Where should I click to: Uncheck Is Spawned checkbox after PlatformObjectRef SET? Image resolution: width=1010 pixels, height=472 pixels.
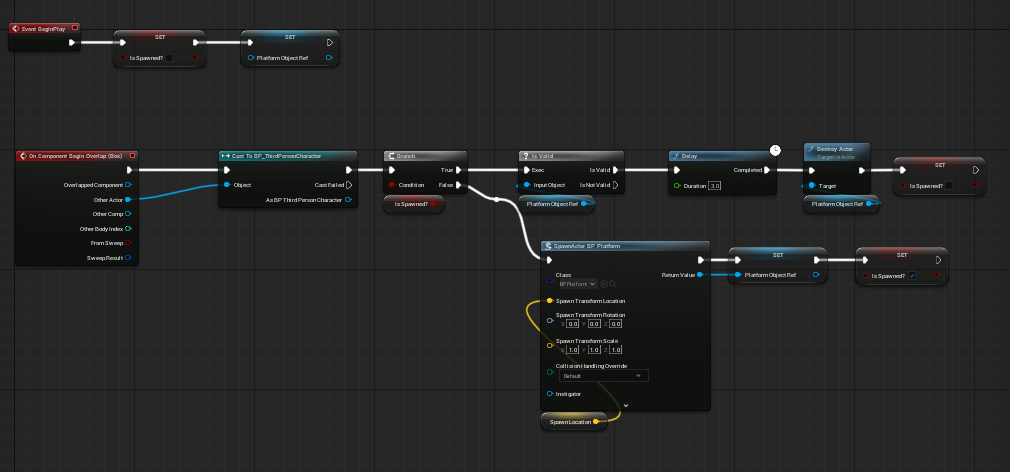(x=911, y=276)
